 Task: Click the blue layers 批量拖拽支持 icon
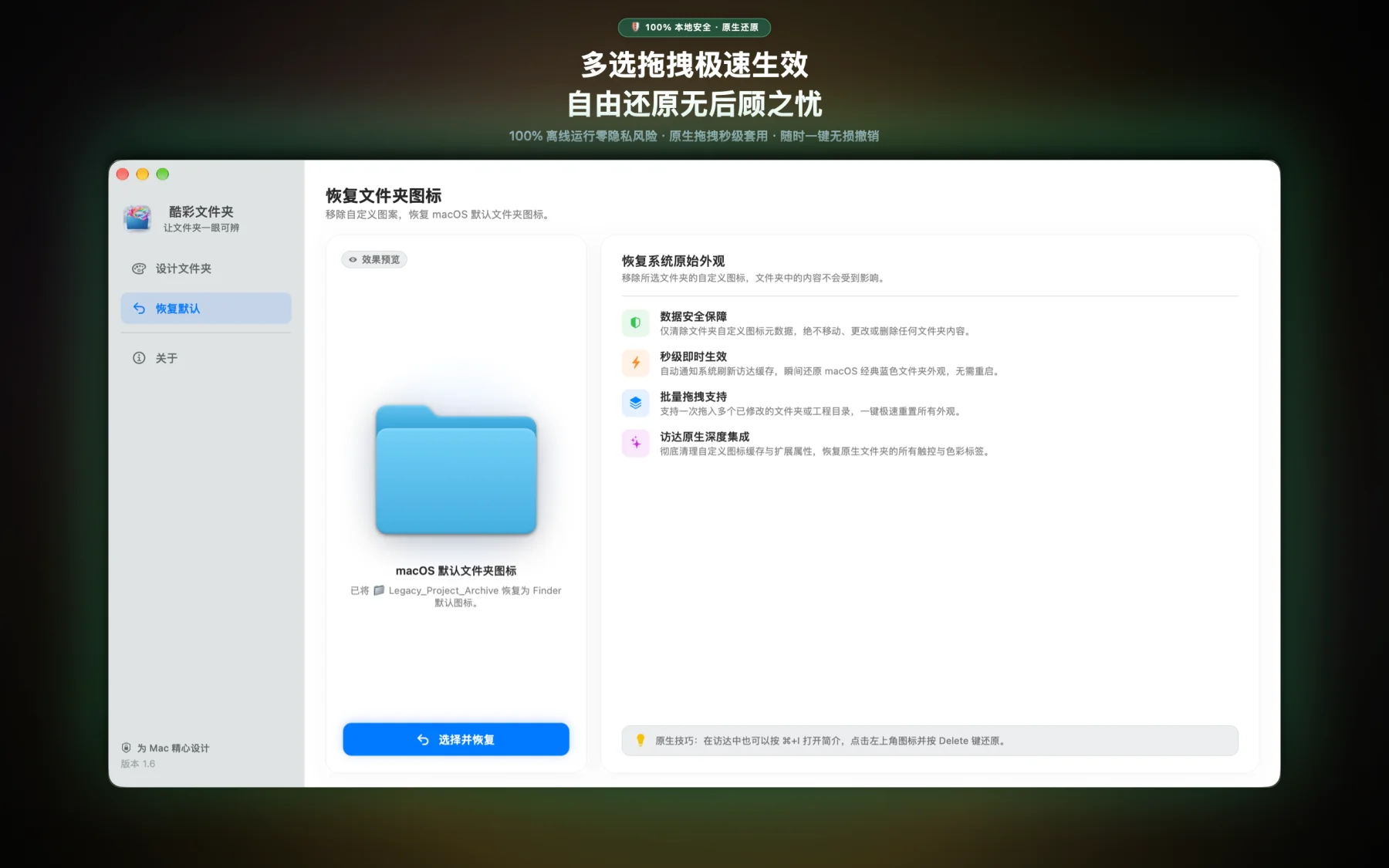[x=636, y=403]
